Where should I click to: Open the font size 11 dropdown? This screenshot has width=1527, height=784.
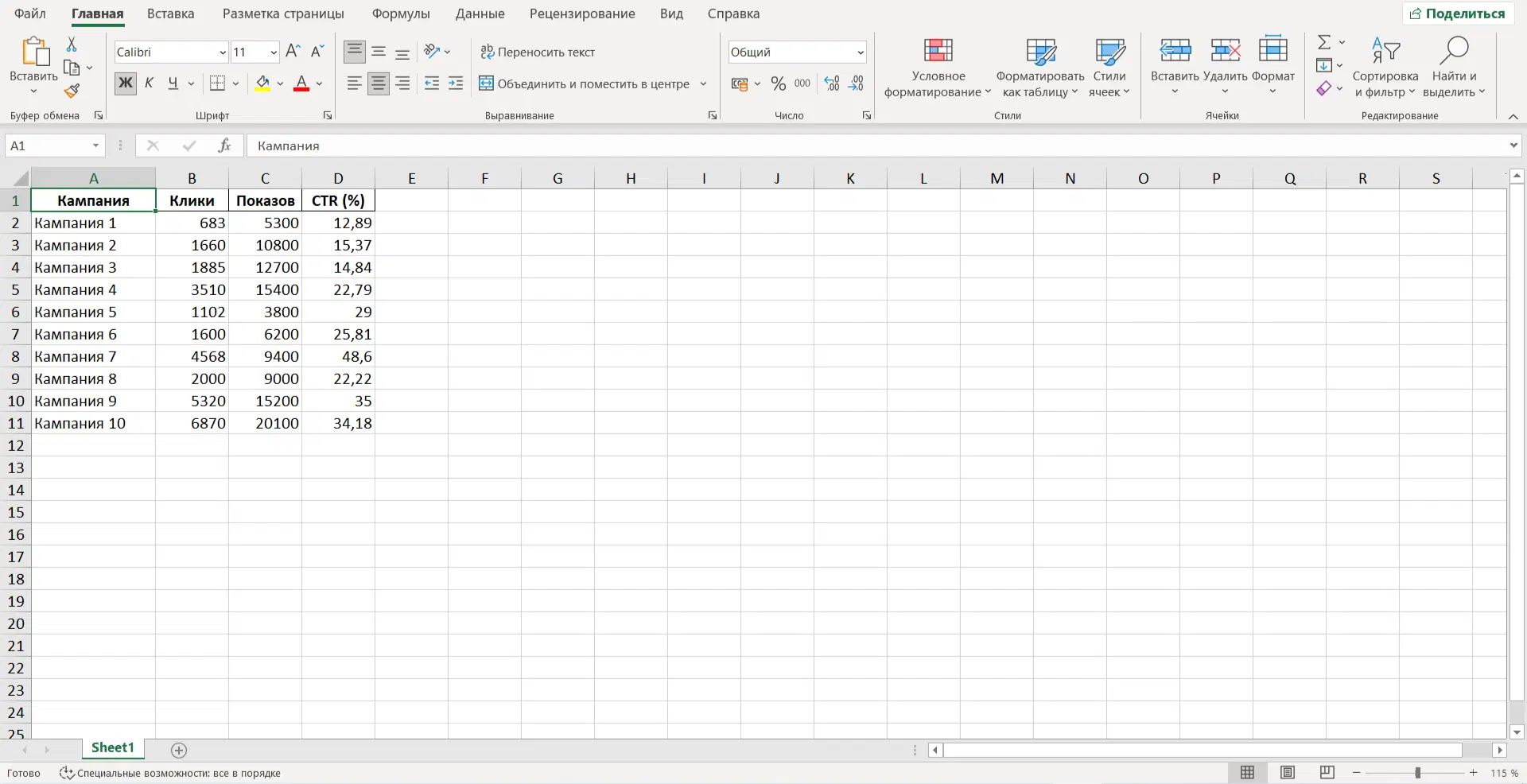point(274,52)
